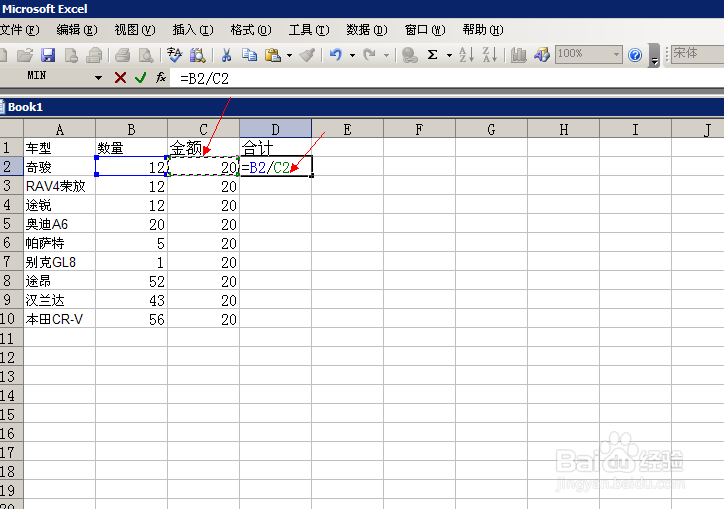
Task: Open Print Preview magnifier icon
Action: (146, 55)
